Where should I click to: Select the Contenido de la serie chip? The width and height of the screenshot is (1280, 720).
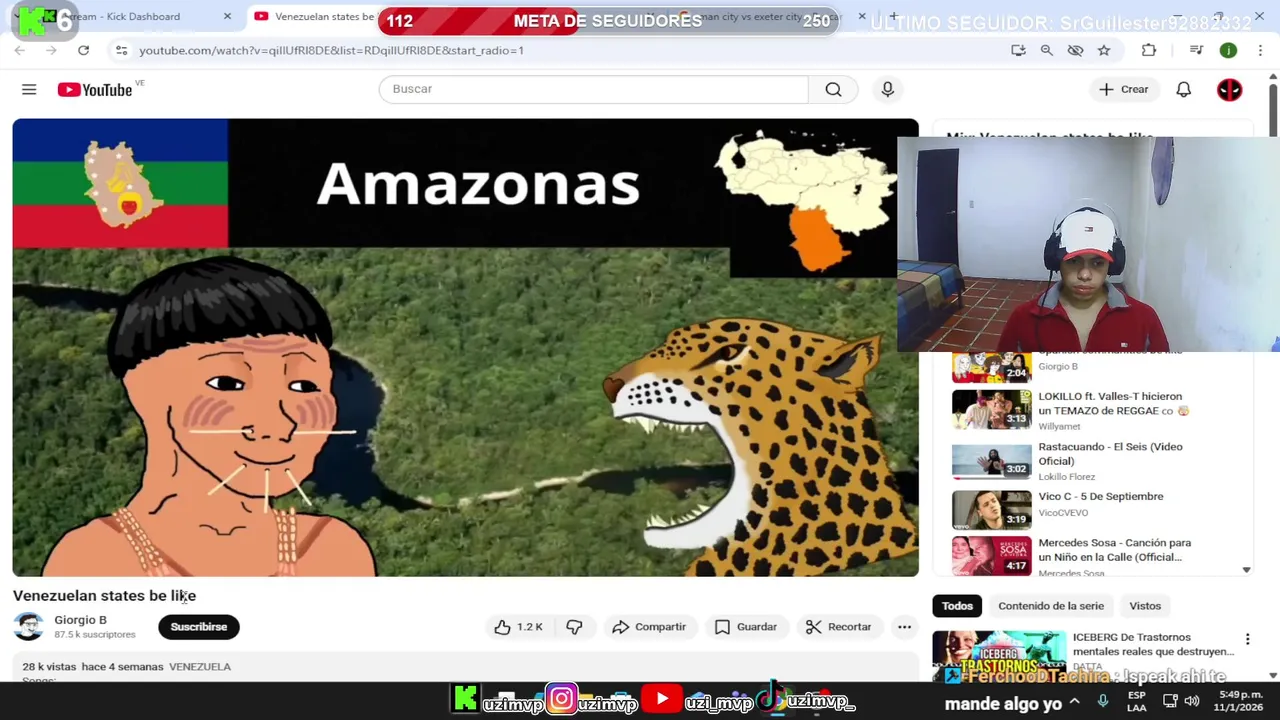point(1051,606)
